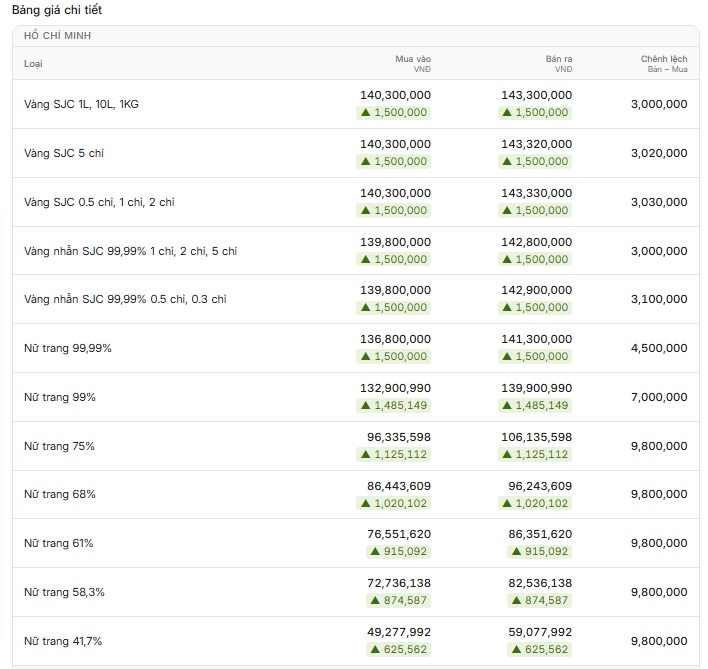Click the 915,092 increase badge under 76,551,620
Image resolution: width=708 pixels, height=669 pixels.
pyautogui.click(x=398, y=551)
